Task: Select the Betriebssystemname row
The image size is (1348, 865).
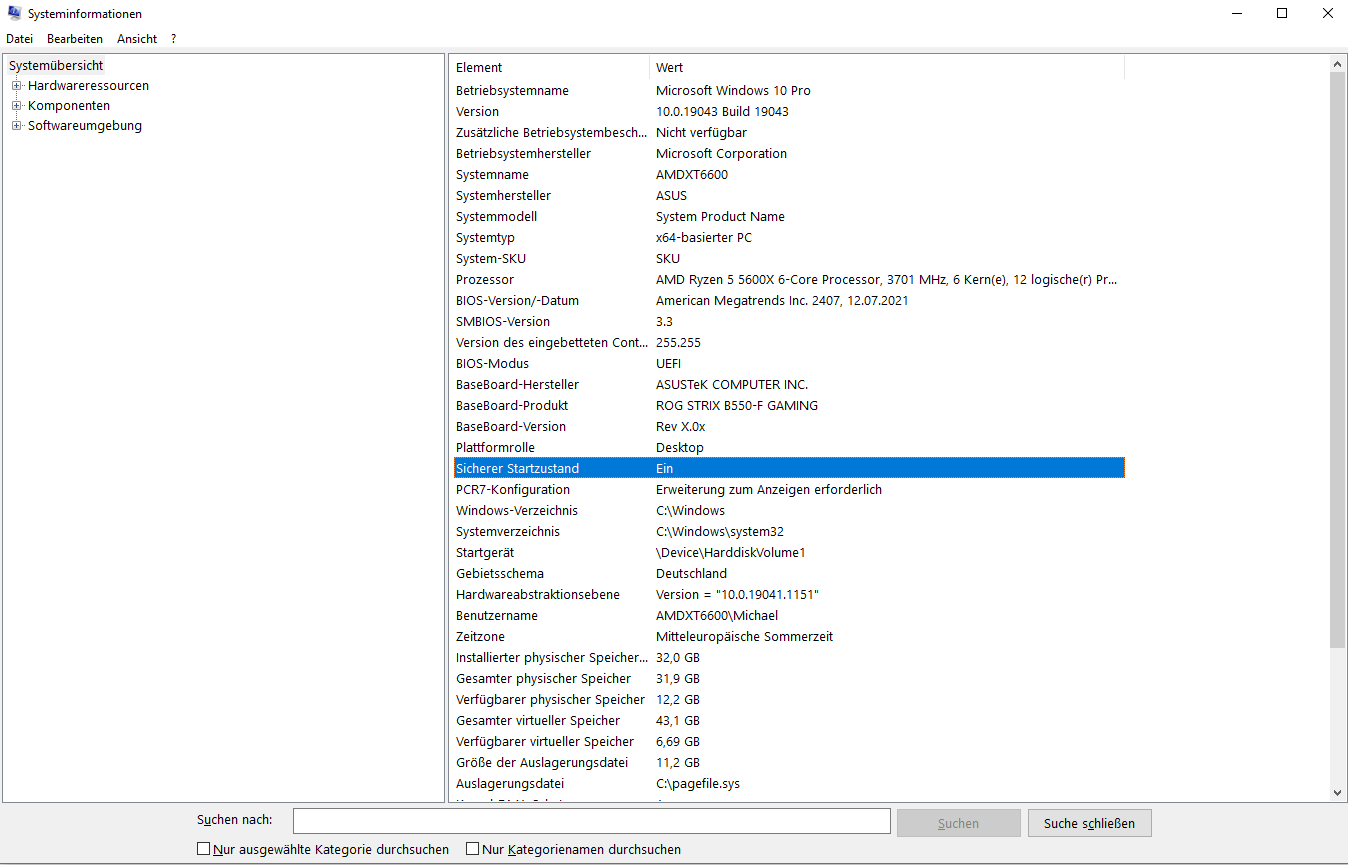Action: [x=789, y=90]
